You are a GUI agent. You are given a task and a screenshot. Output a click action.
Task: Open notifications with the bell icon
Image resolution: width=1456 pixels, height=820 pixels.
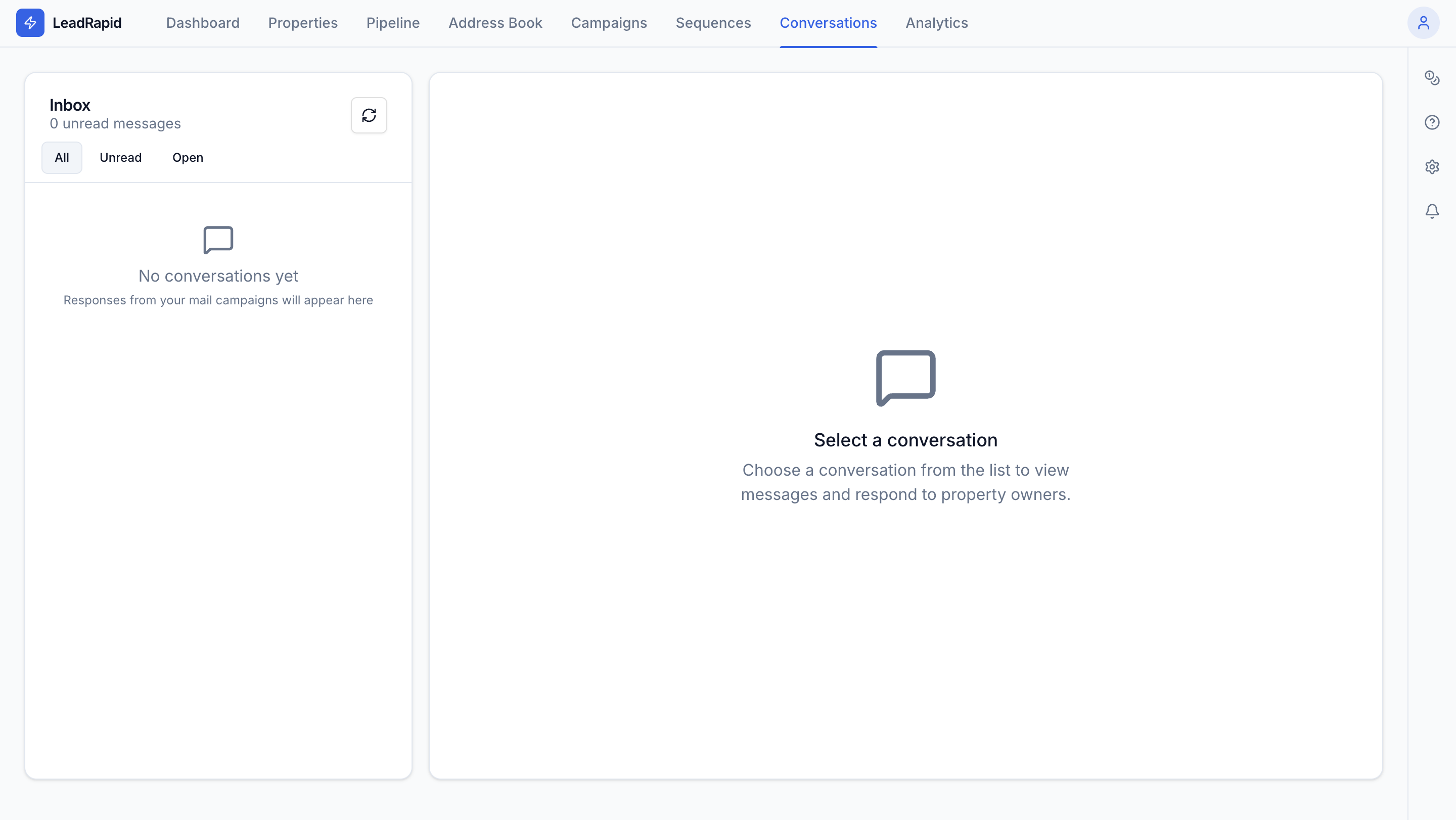coord(1432,210)
